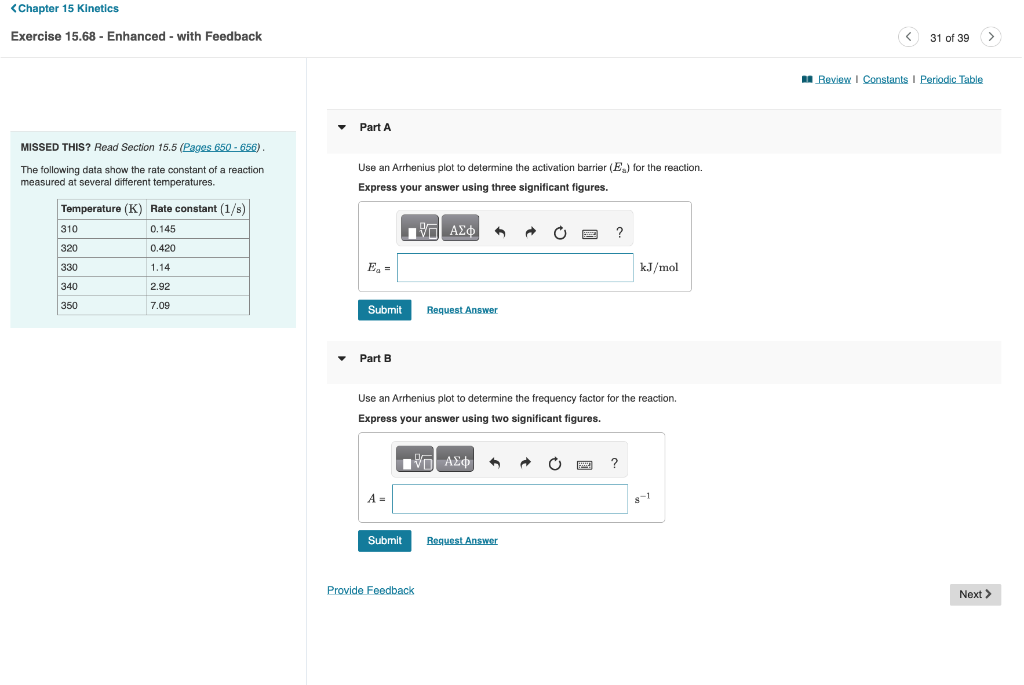This screenshot has height=685, width=1024.
Task: Collapse the Part B section
Action: pos(342,358)
